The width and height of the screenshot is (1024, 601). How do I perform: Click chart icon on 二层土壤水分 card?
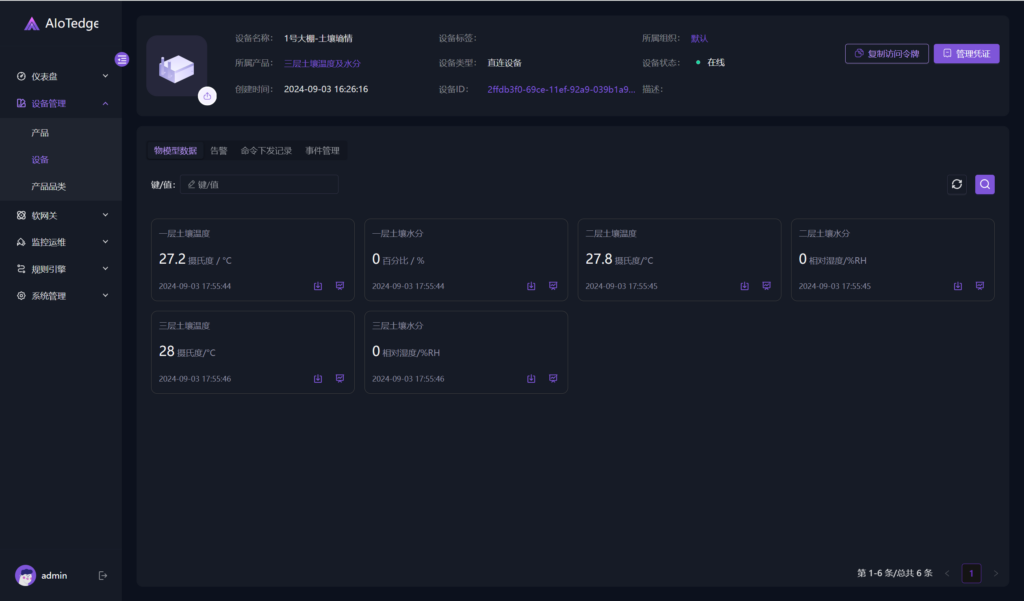pos(979,286)
